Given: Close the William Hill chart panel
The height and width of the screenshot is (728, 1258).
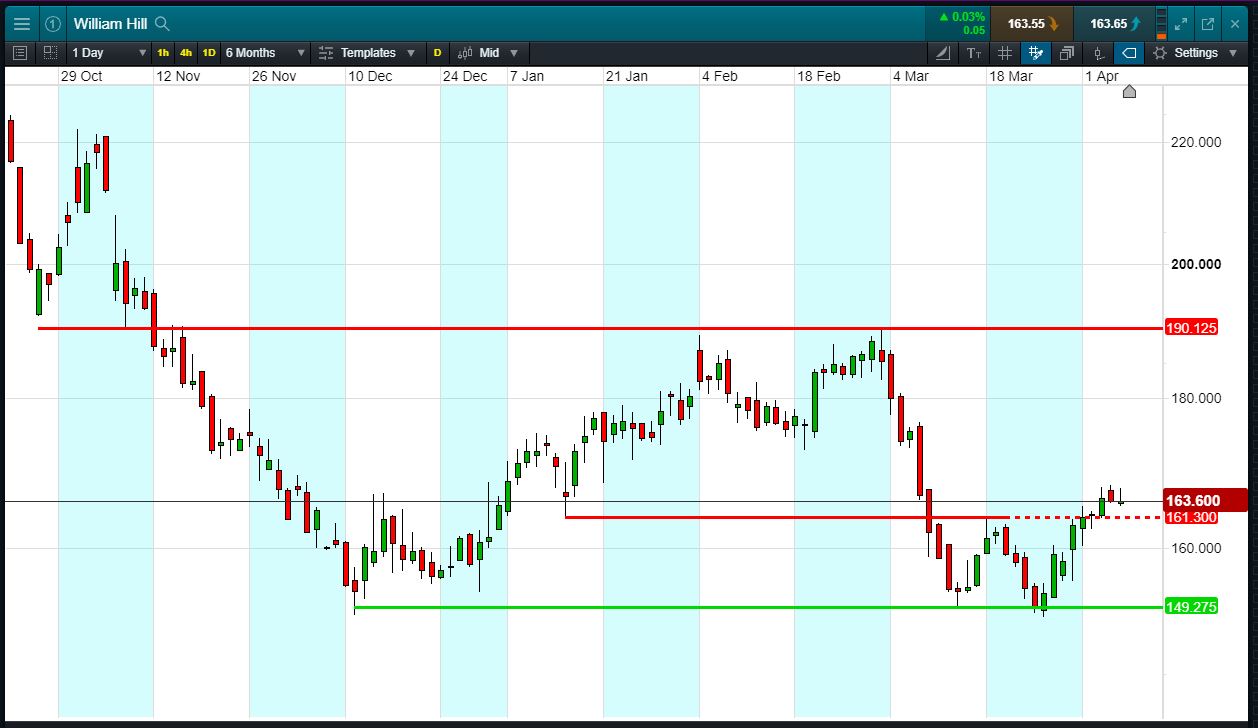Looking at the screenshot, I should click(x=1235, y=24).
